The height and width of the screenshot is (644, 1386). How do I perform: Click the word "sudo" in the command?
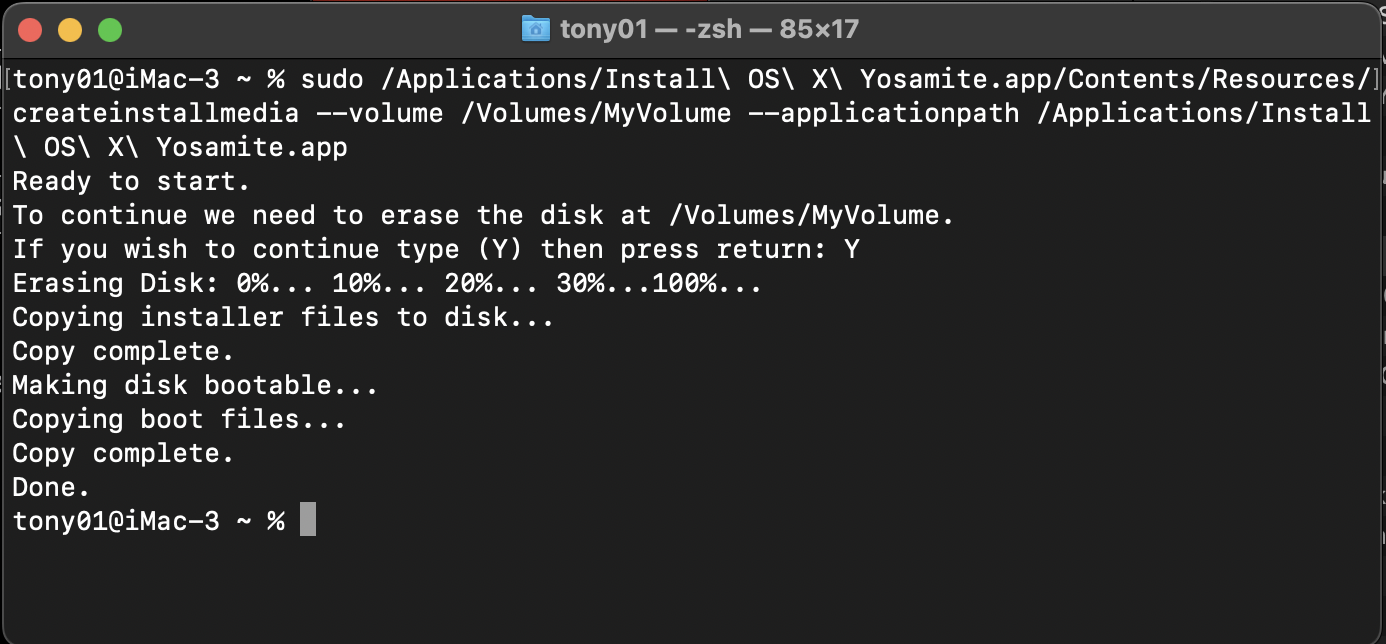click(331, 80)
